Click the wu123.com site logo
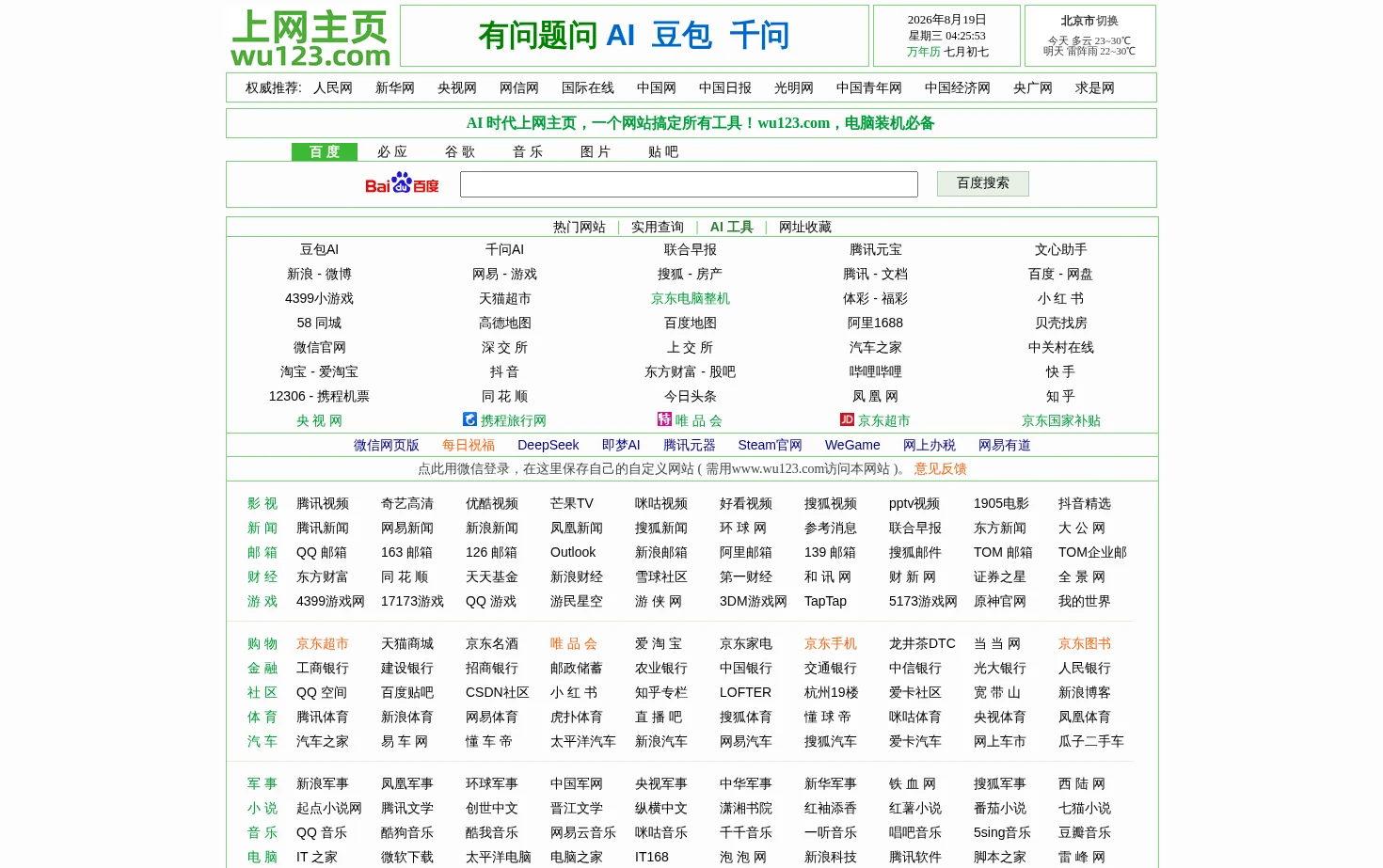 click(310, 39)
